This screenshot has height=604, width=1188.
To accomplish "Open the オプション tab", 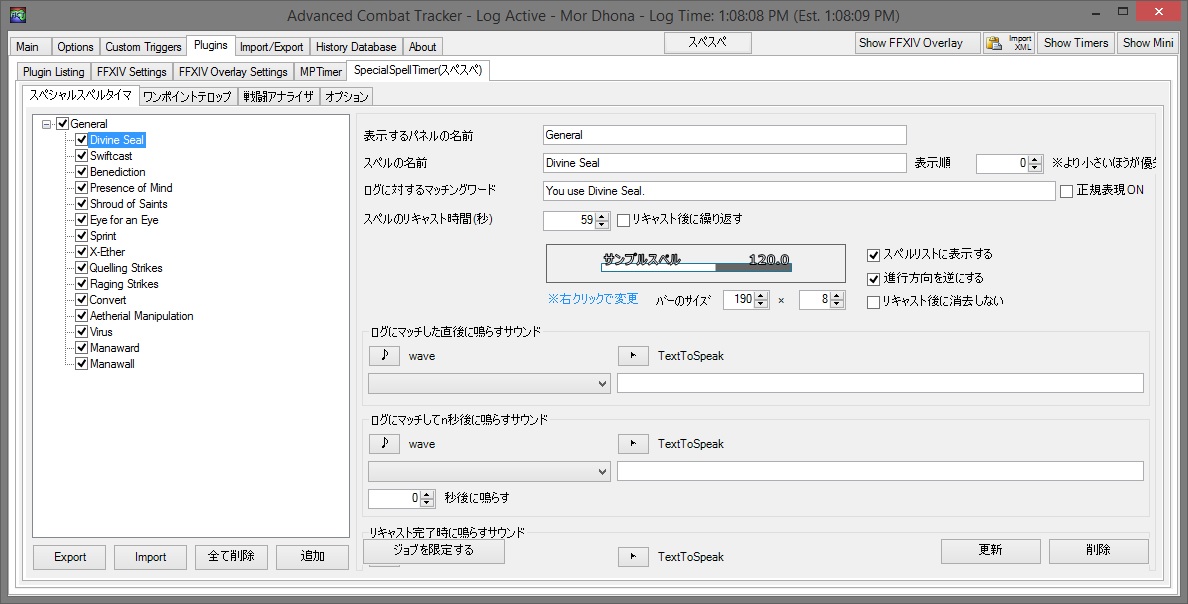I will (346, 97).
